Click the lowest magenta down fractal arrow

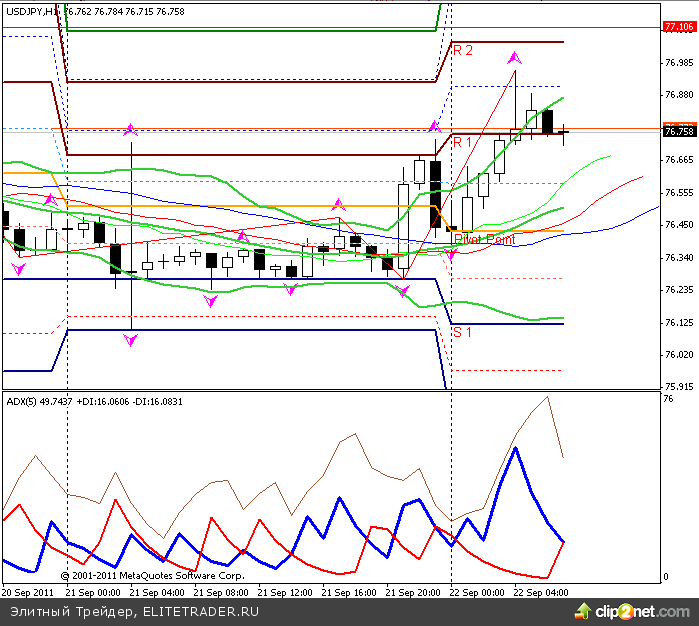[x=131, y=341]
